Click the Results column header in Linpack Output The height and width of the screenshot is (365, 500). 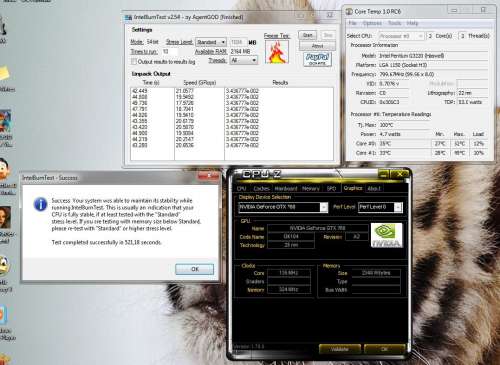[x=280, y=82]
